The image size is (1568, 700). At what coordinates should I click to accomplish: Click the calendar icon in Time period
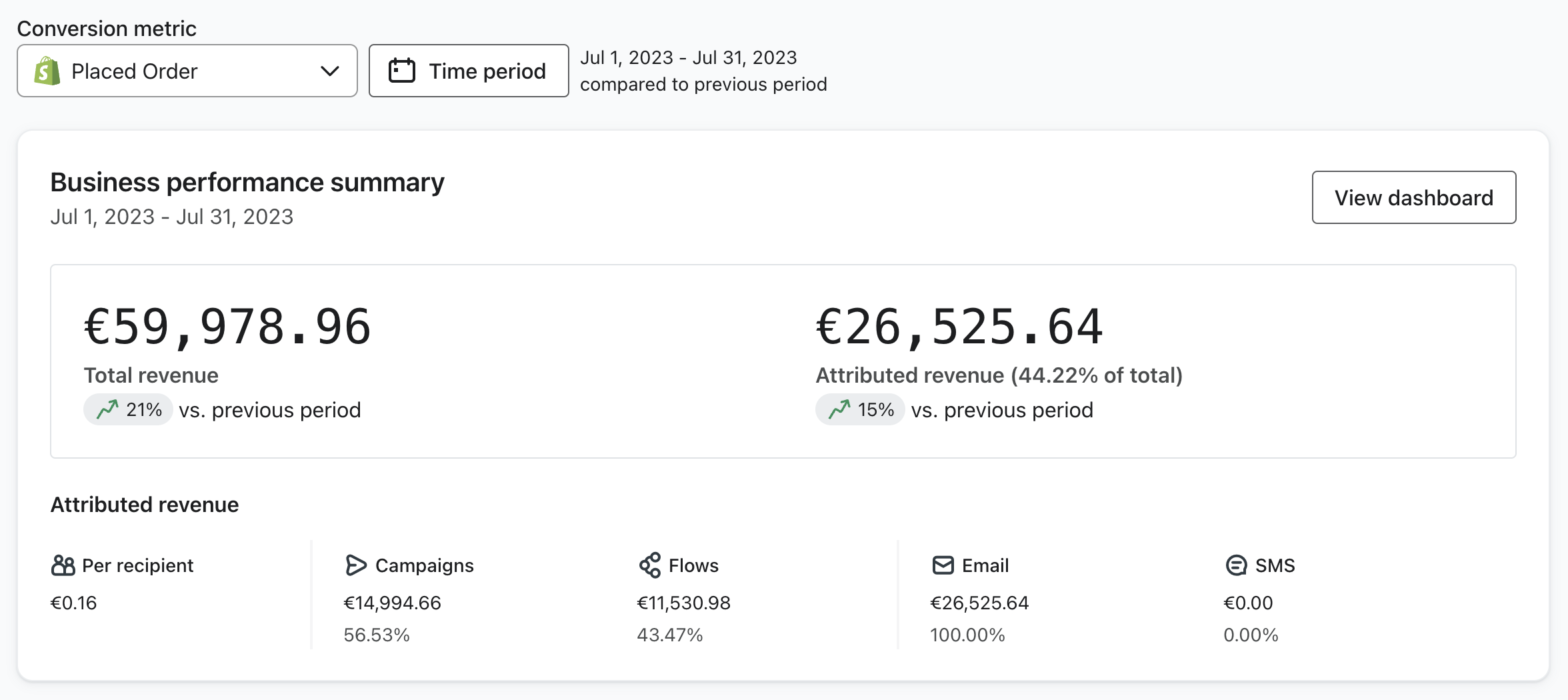click(x=401, y=71)
